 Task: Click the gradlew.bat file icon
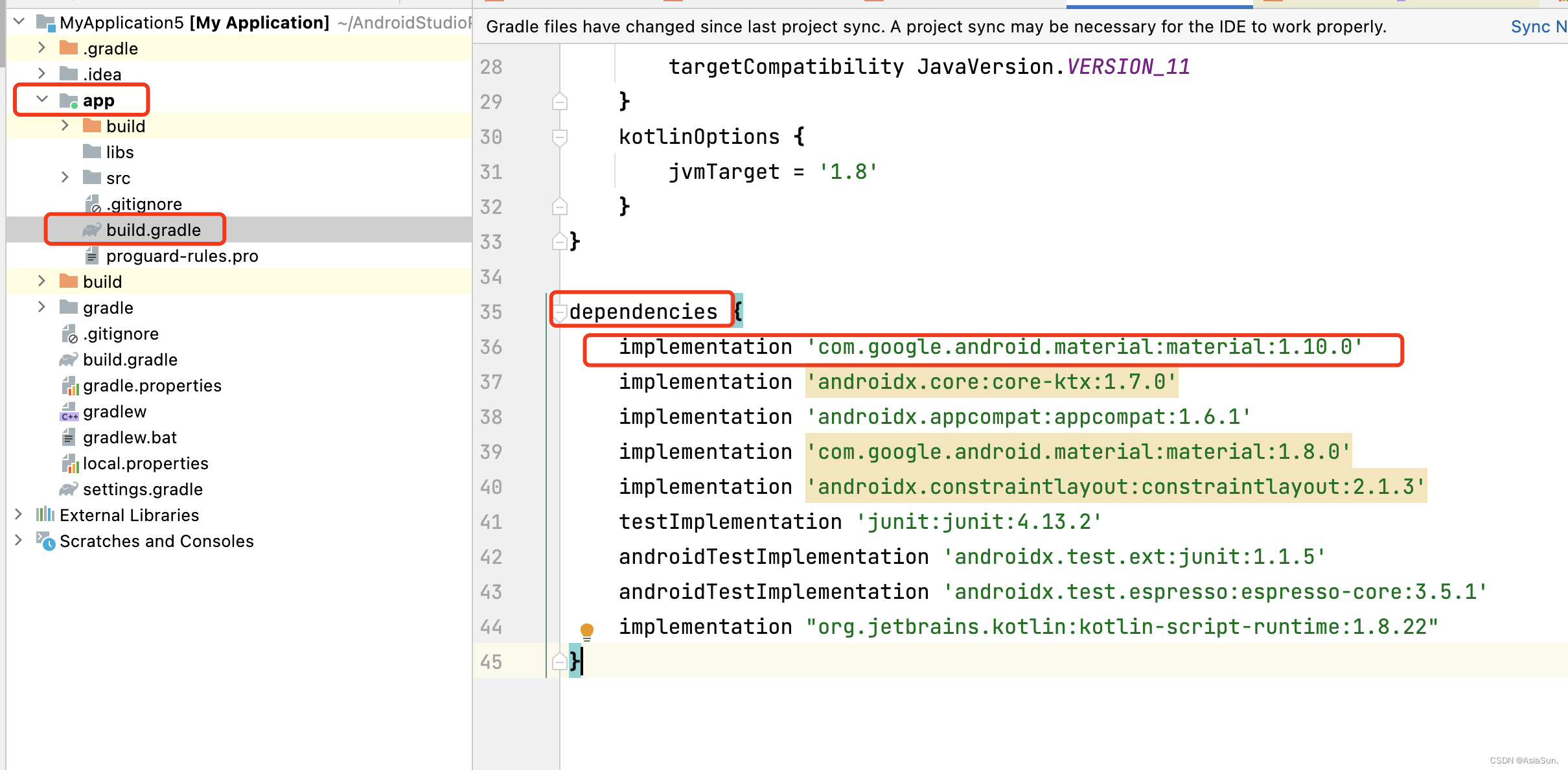coord(69,437)
